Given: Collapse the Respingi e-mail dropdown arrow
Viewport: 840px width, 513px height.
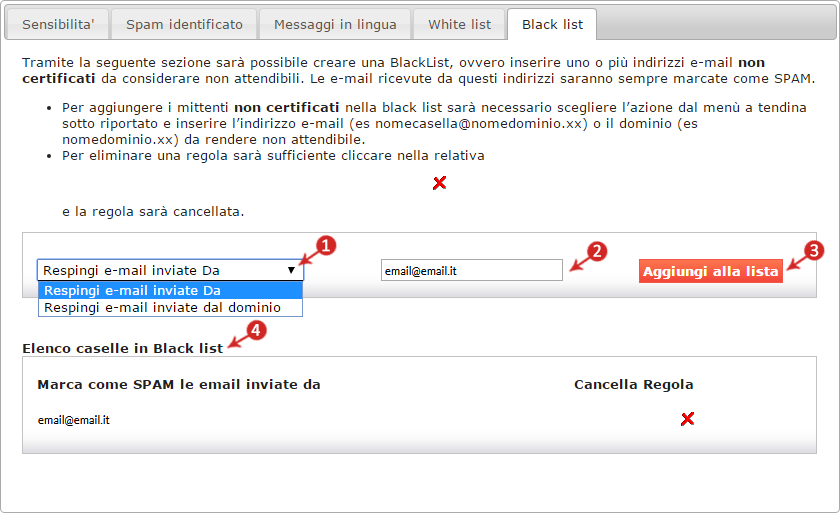Looking at the screenshot, I should pyautogui.click(x=291, y=270).
